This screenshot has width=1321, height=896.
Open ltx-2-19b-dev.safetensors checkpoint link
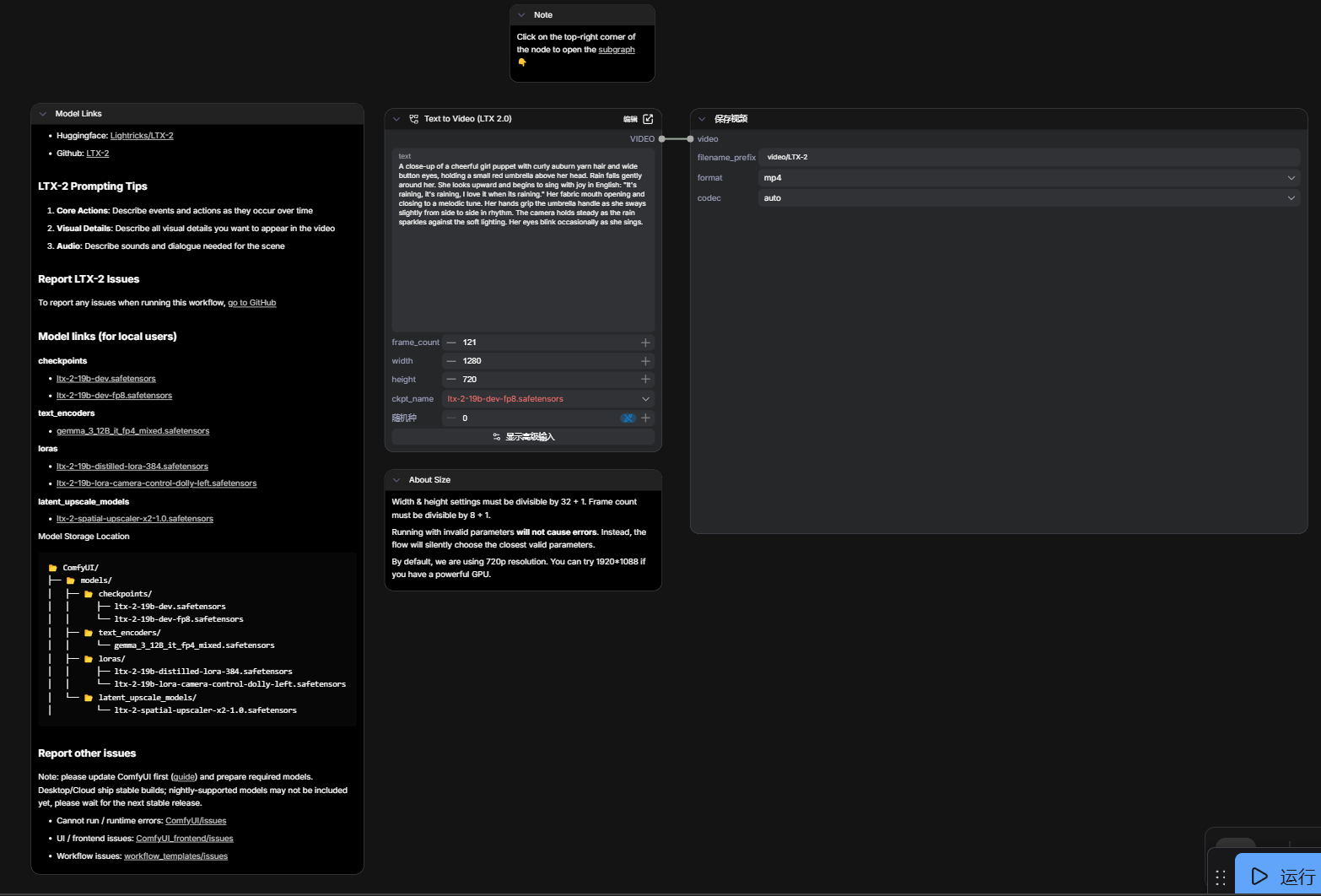tap(106, 379)
